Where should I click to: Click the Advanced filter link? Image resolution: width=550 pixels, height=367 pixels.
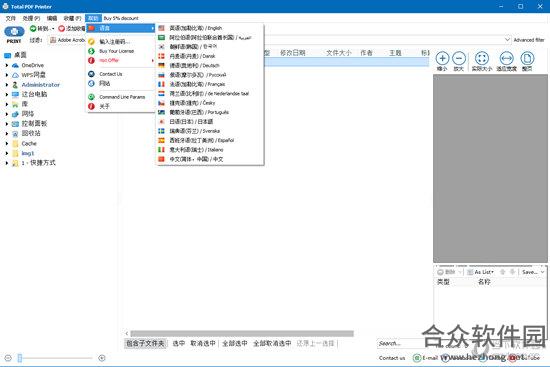click(x=529, y=40)
